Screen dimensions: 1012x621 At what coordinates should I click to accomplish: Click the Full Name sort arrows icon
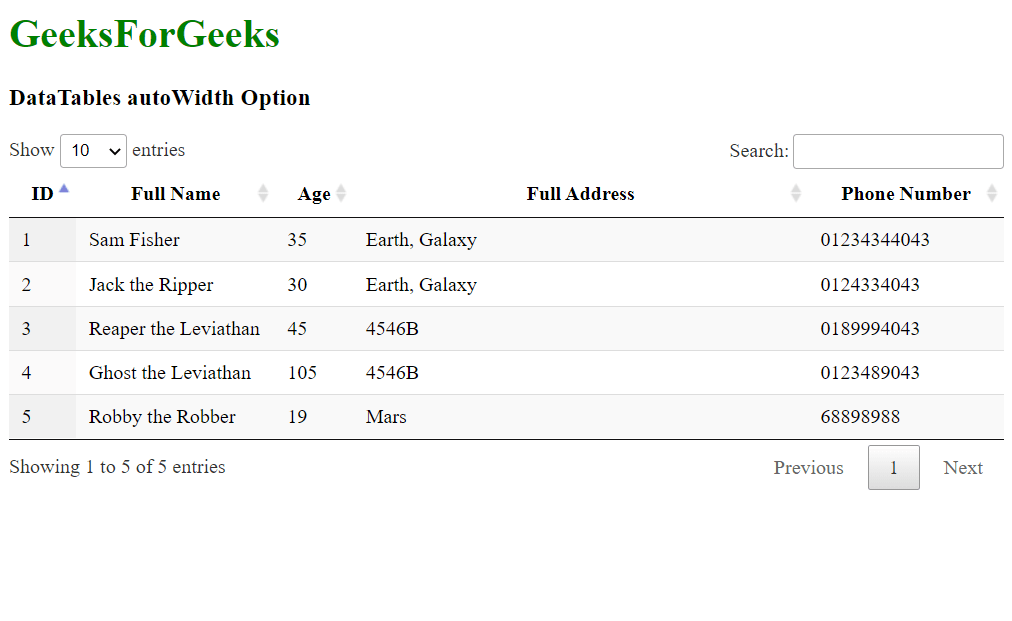tap(263, 194)
